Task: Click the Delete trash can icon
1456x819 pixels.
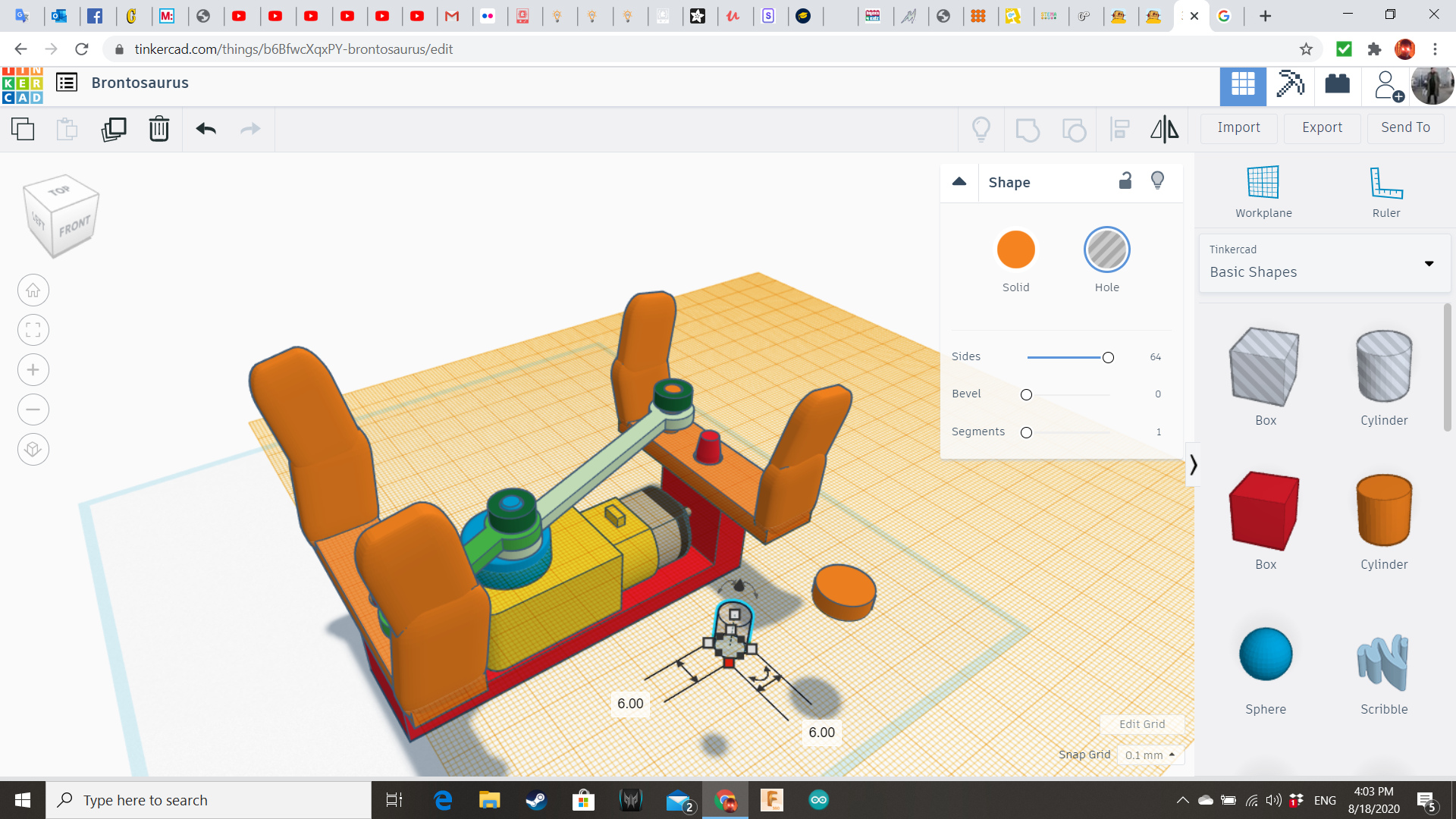Action: 158,129
